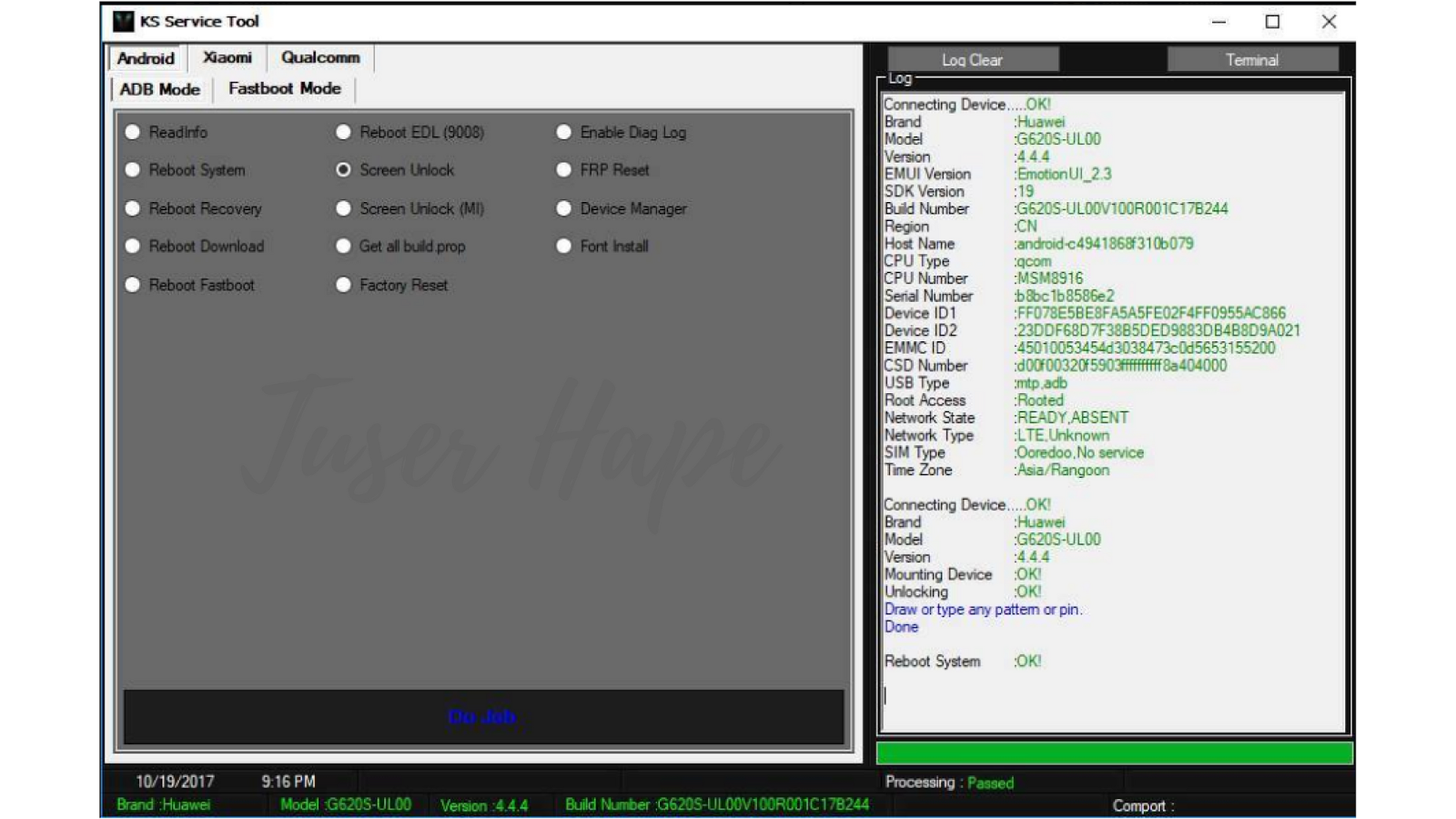Screen dimensions: 1456x819
Task: Click the Build Number in the status bar
Action: [x=717, y=804]
